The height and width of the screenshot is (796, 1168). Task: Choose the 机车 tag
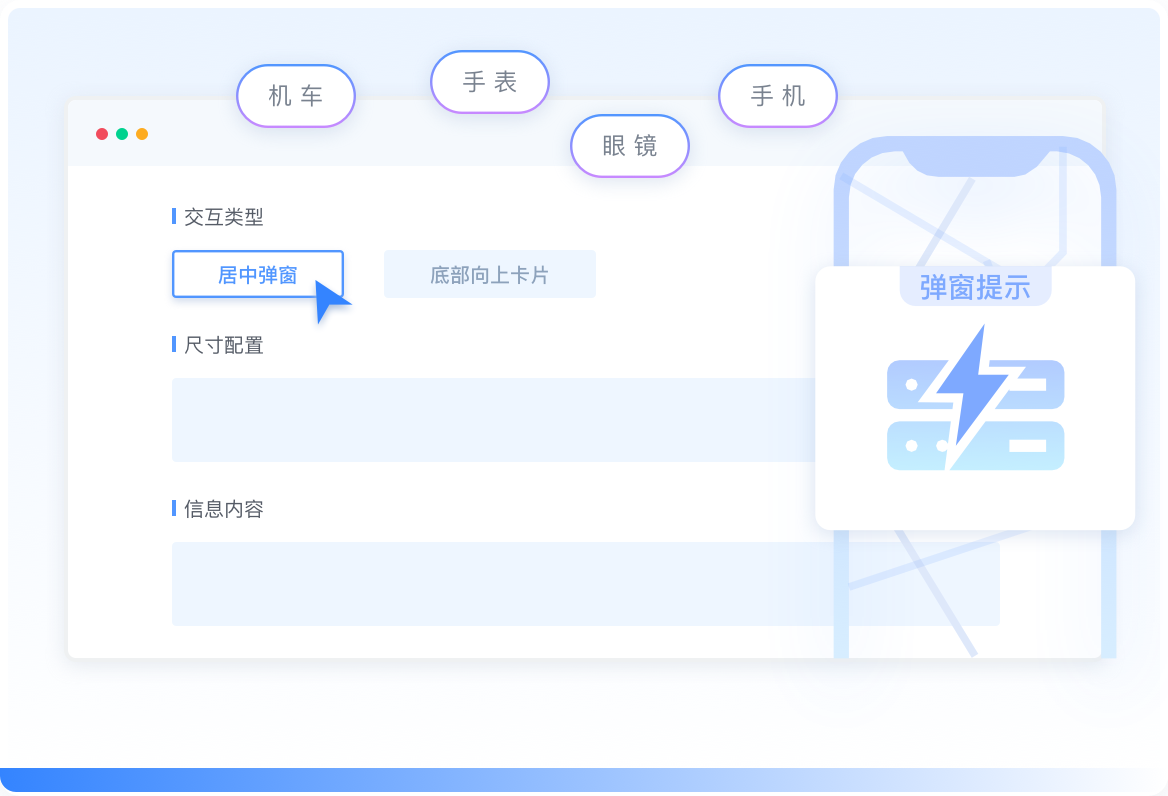point(296,96)
